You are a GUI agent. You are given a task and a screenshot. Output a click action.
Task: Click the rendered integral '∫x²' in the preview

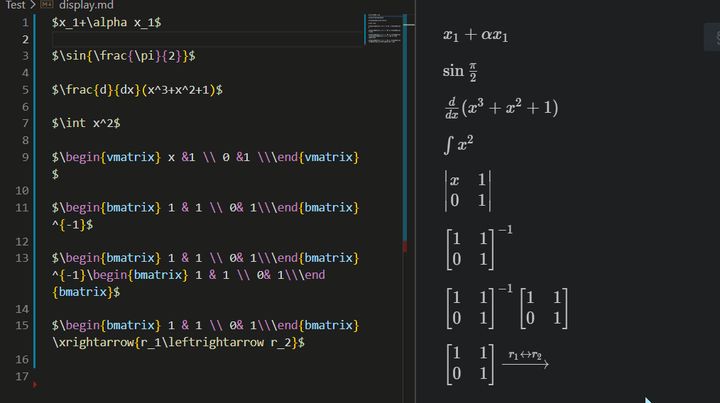point(458,145)
